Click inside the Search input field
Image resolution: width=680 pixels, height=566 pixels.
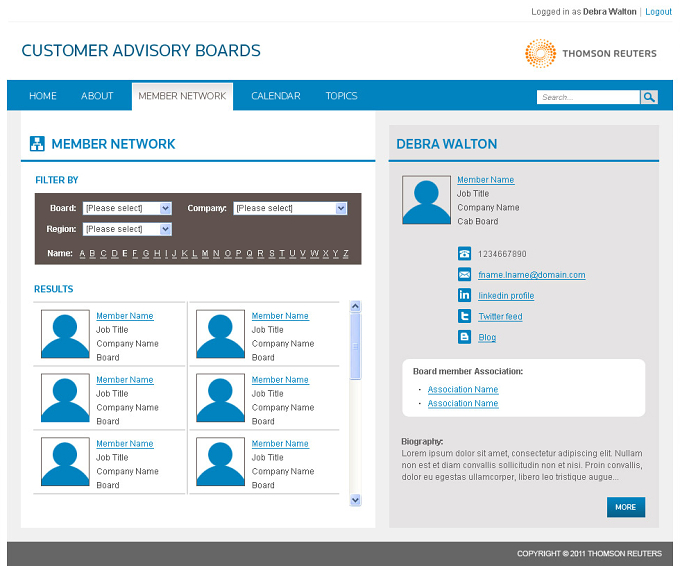[x=588, y=97]
